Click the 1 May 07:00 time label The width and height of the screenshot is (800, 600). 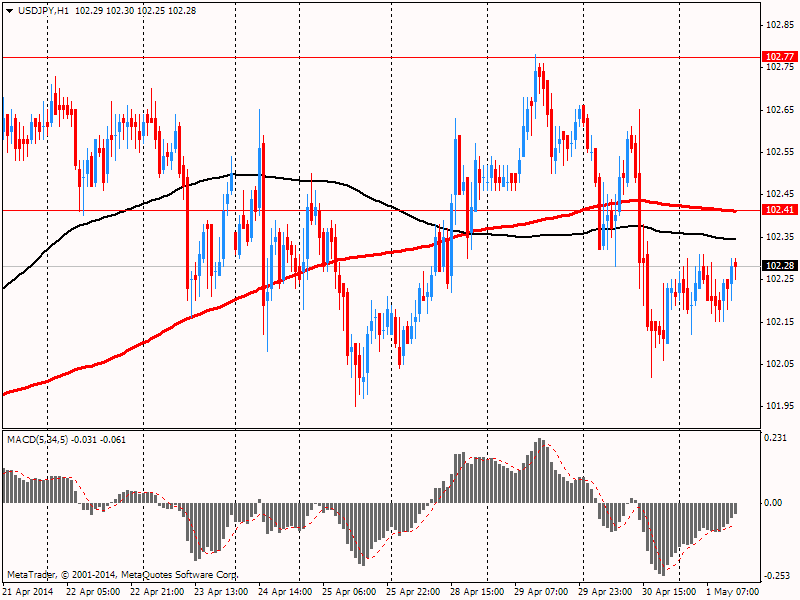[734, 591]
